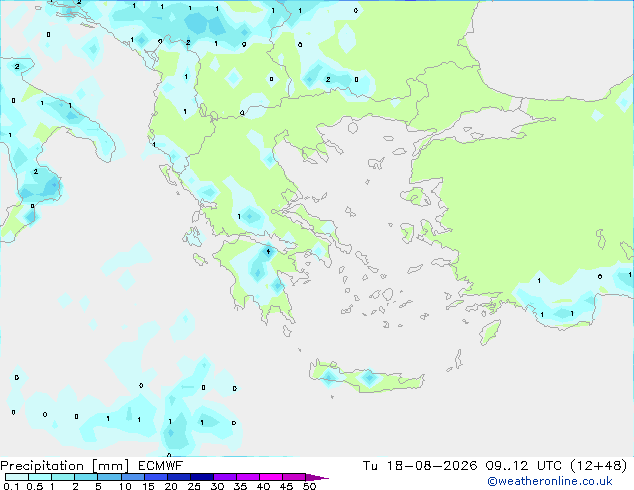Click the legend scale label '30'
Screen dimensions: 634x490
point(217,486)
